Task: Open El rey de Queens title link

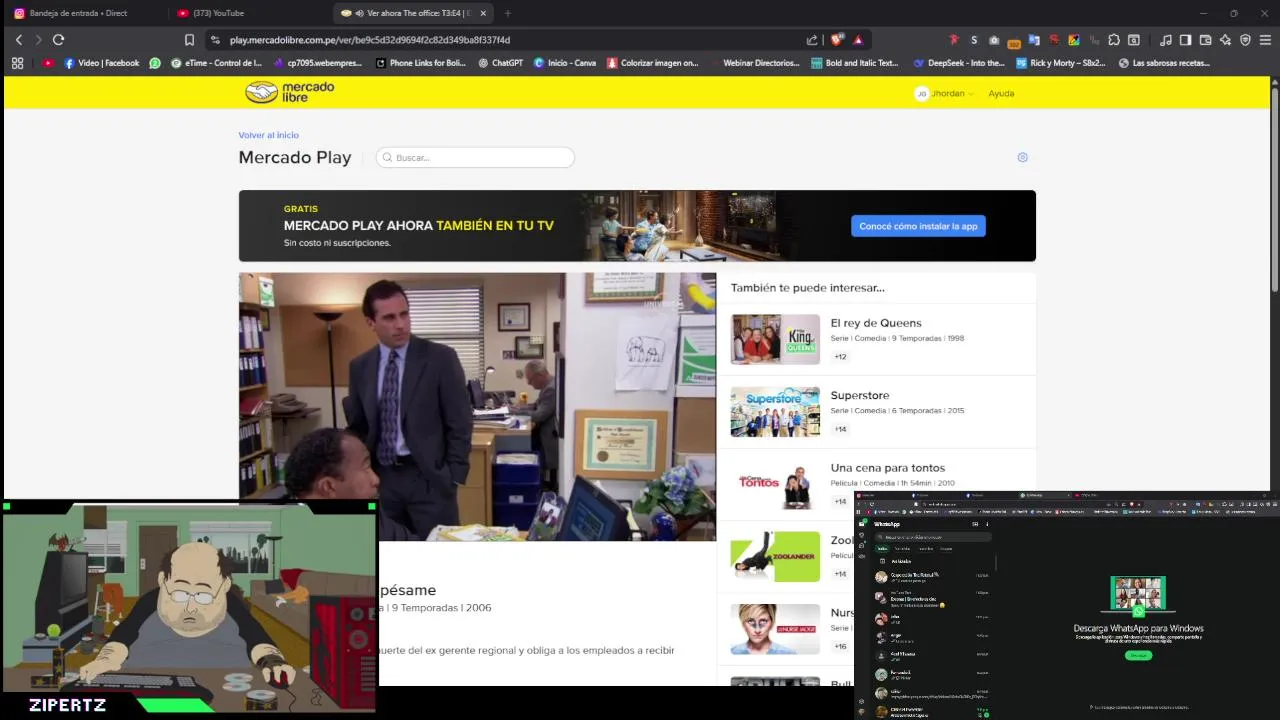Action: pyautogui.click(x=876, y=323)
